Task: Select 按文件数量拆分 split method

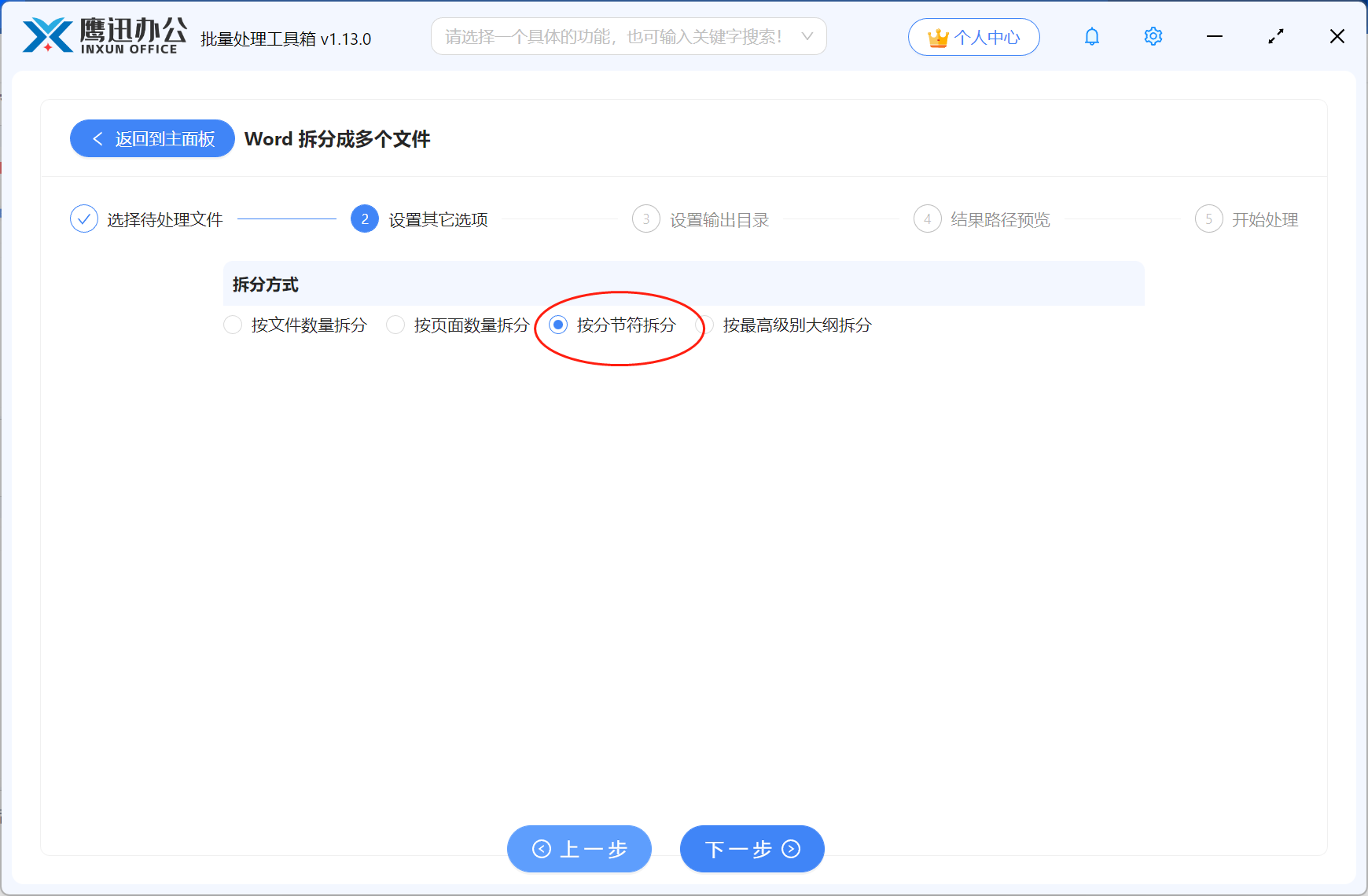Action: click(x=233, y=325)
